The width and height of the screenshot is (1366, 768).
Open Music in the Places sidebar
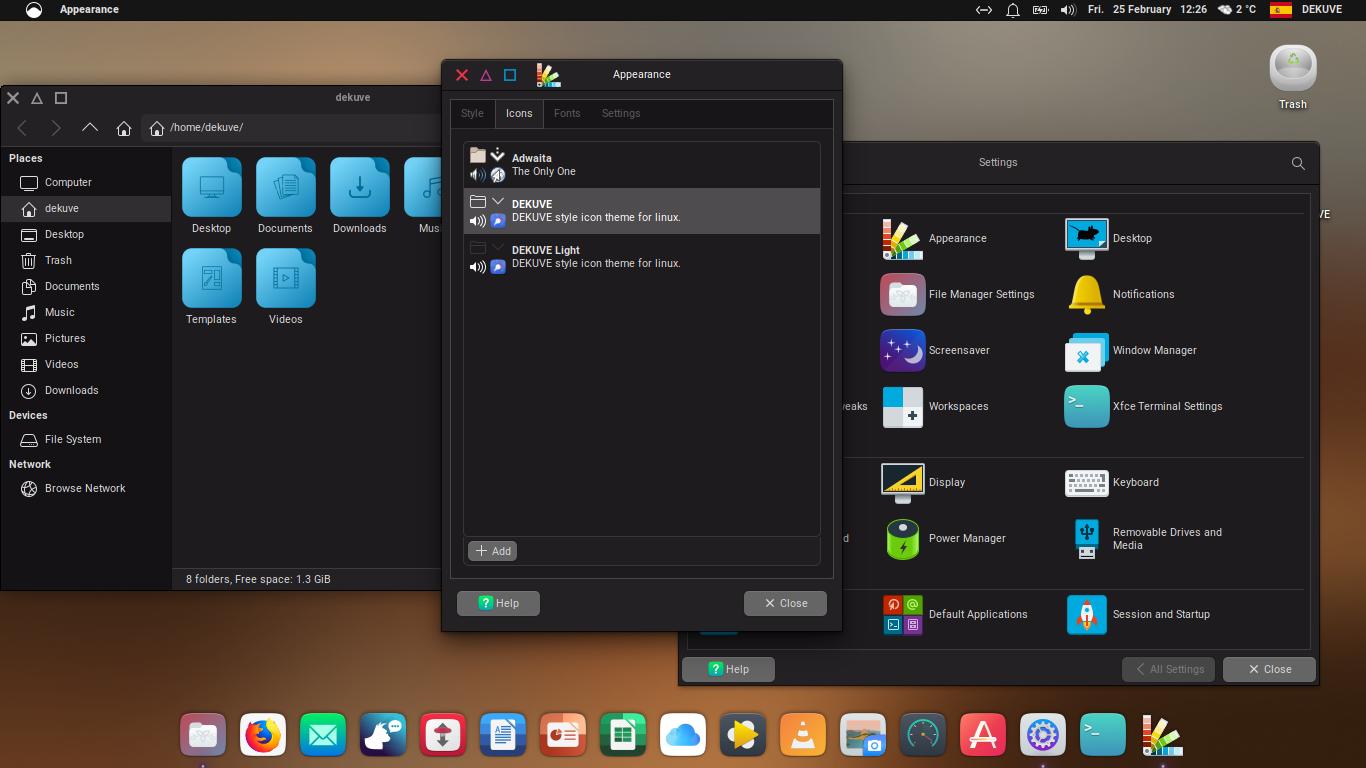[86, 312]
